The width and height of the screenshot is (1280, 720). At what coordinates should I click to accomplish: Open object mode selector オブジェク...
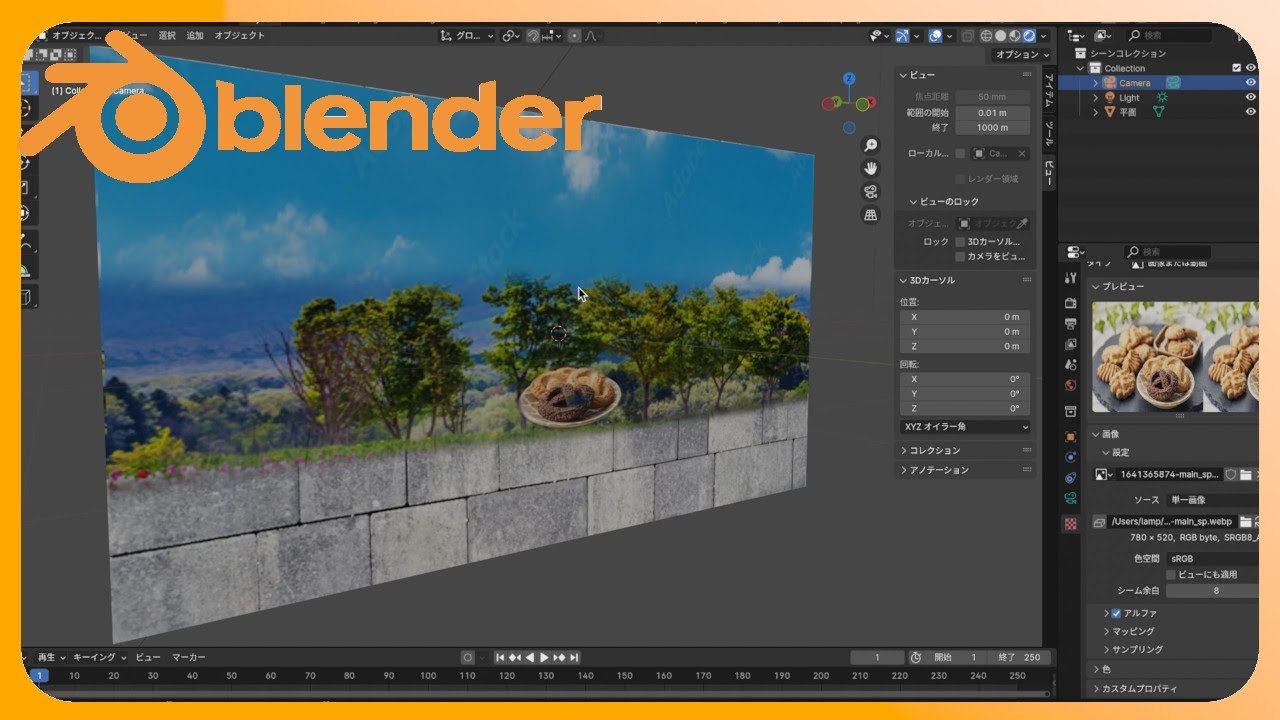(x=75, y=35)
